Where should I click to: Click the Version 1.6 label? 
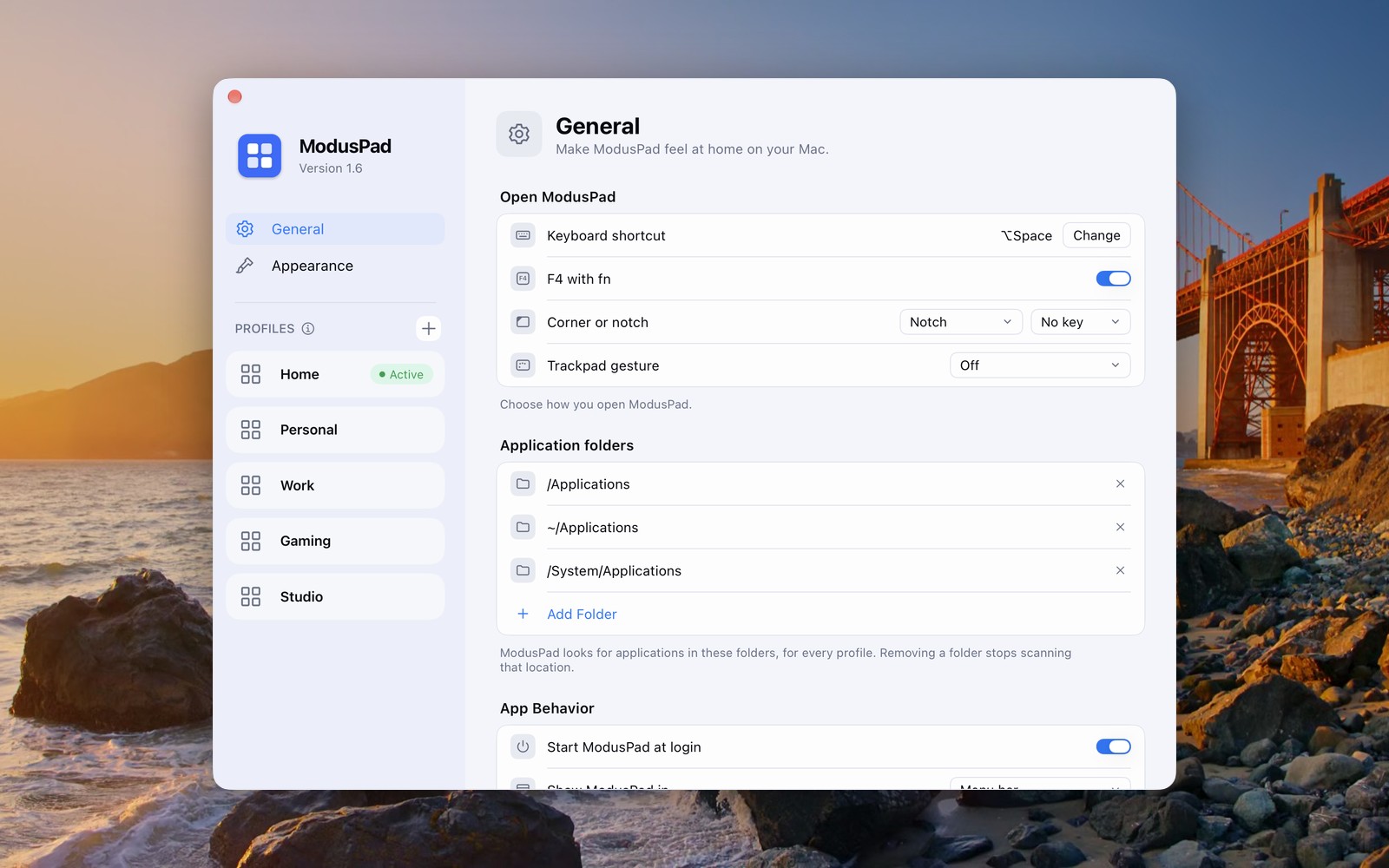pos(331,168)
